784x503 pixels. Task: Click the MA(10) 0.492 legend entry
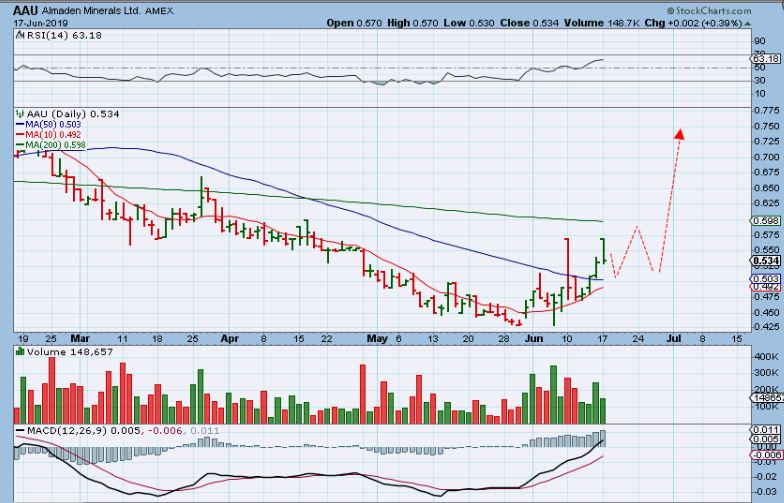pos(48,135)
